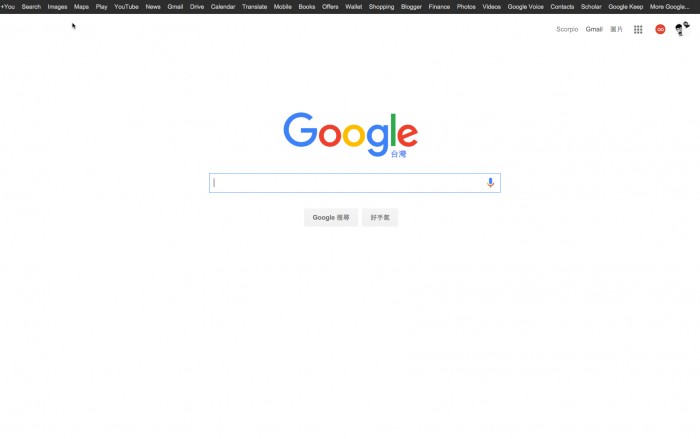700x439 pixels.
Task: Open the Gmail link beside Scorpio
Action: [594, 29]
